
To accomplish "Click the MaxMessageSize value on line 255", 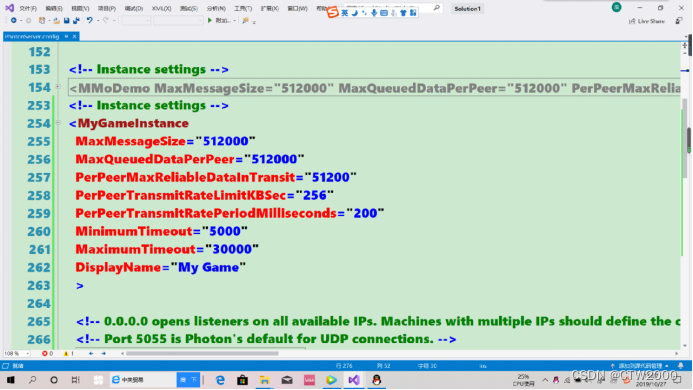I will (225, 141).
